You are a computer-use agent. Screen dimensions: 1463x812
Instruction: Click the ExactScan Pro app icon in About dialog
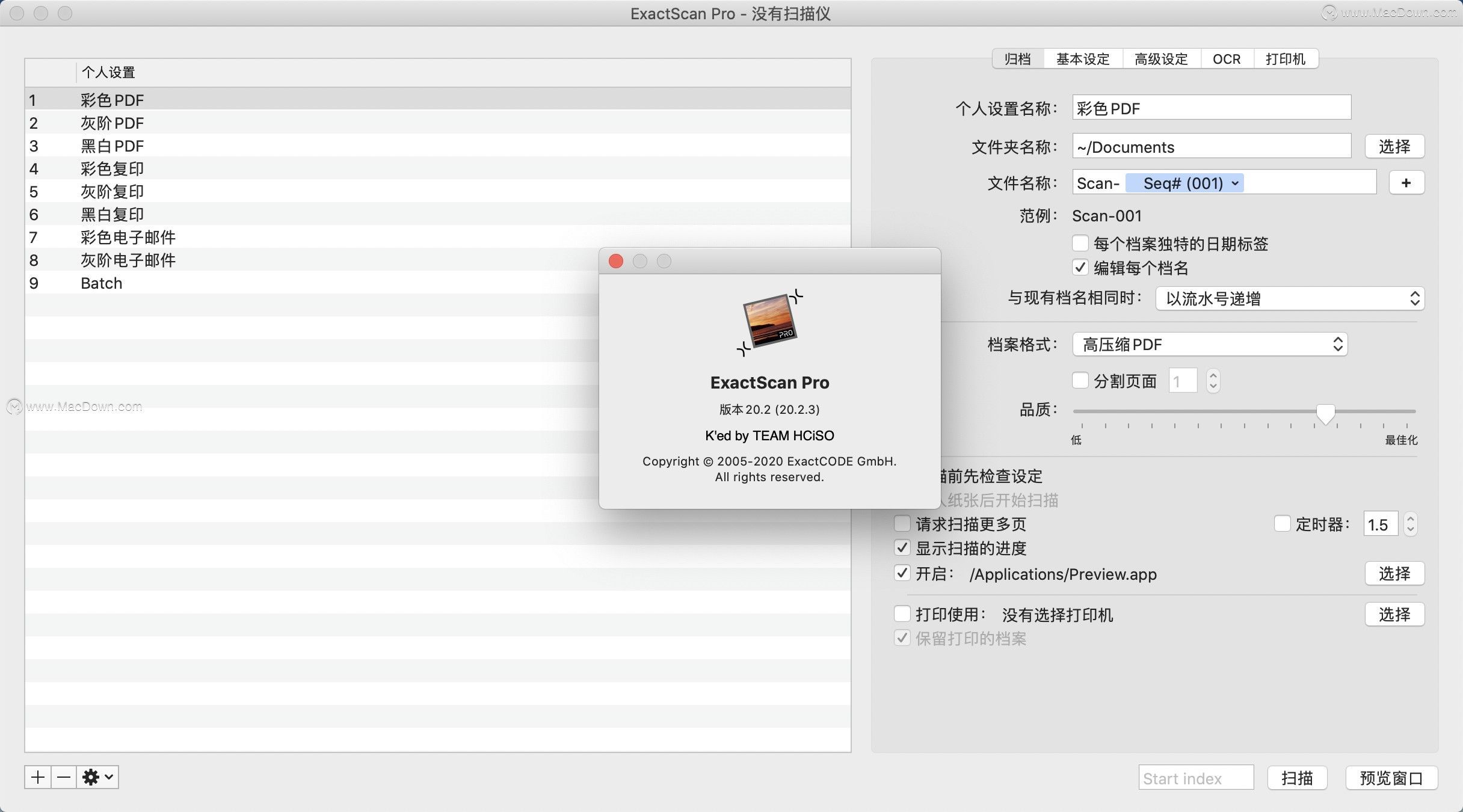pyautogui.click(x=769, y=322)
